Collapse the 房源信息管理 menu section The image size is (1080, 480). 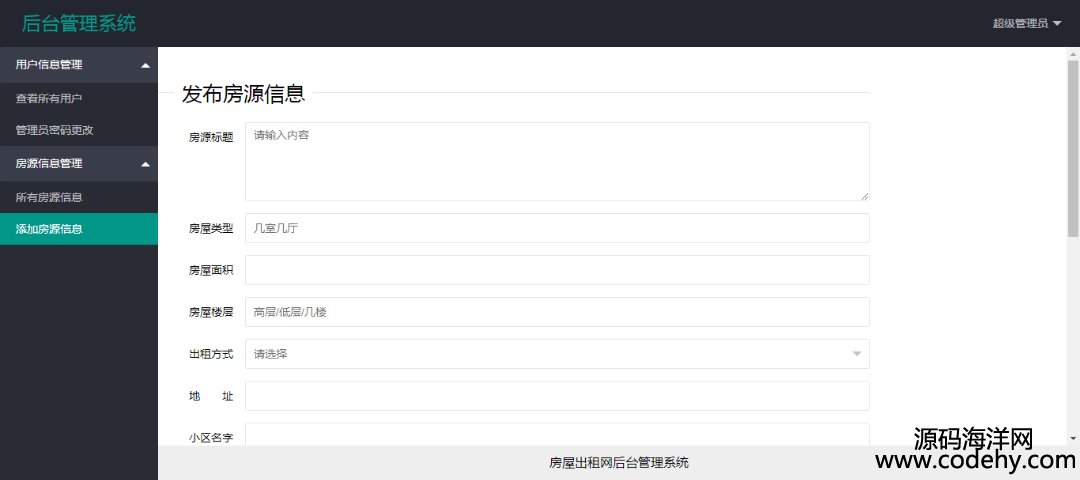tap(79, 164)
